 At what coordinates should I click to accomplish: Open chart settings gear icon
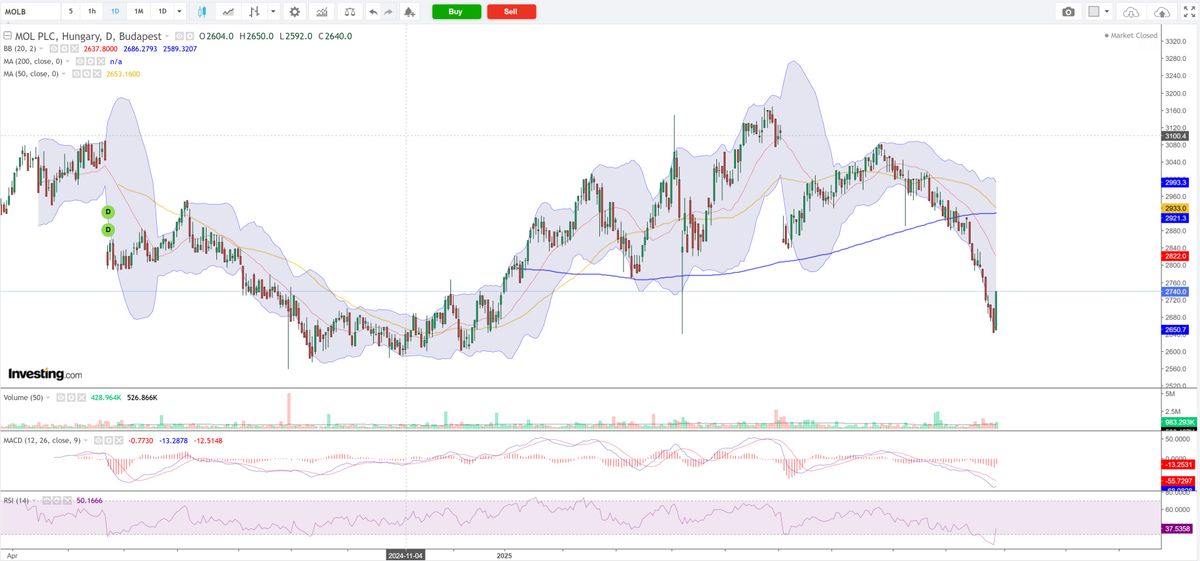[x=294, y=11]
